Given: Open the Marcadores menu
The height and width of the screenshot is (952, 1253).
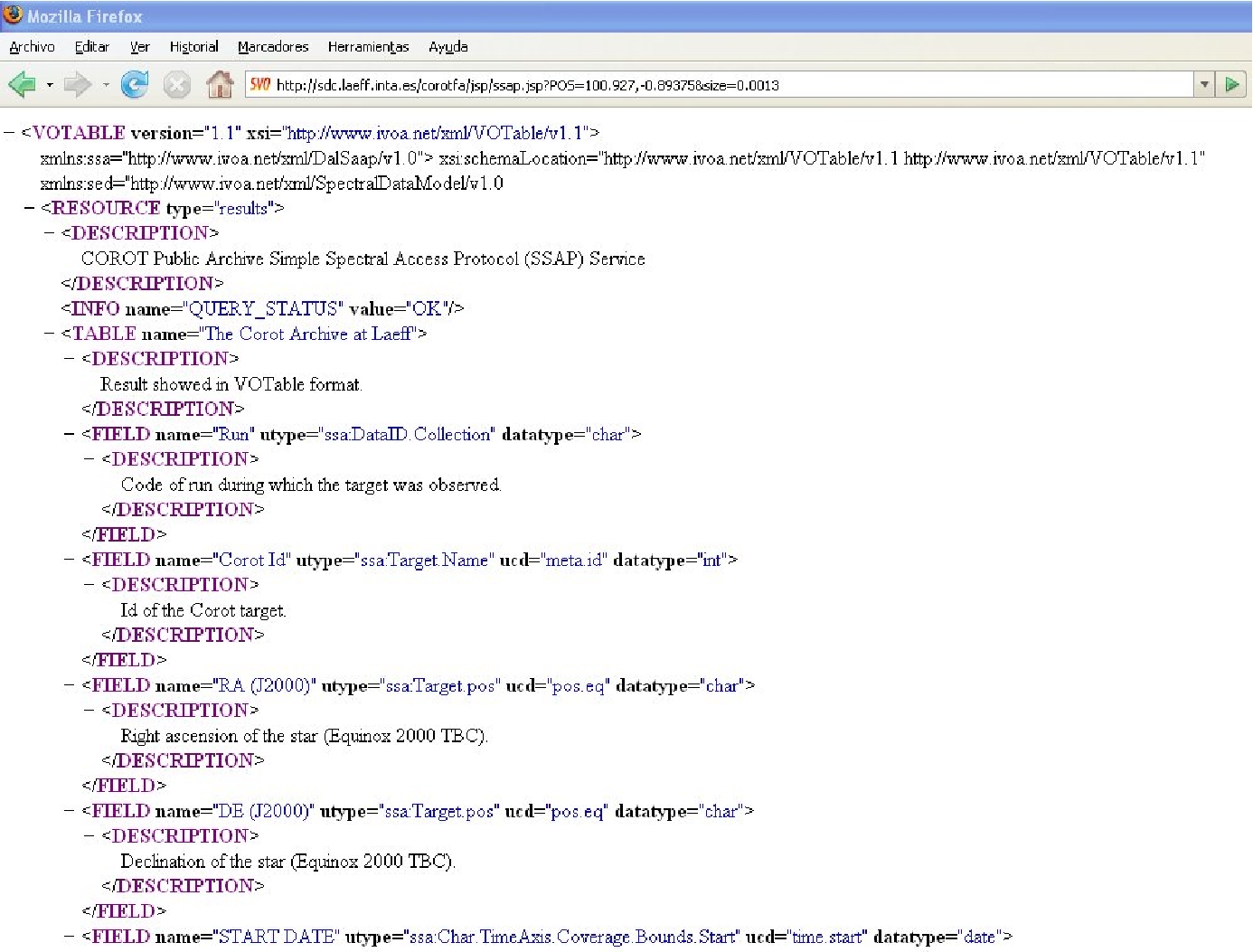Looking at the screenshot, I should (273, 47).
